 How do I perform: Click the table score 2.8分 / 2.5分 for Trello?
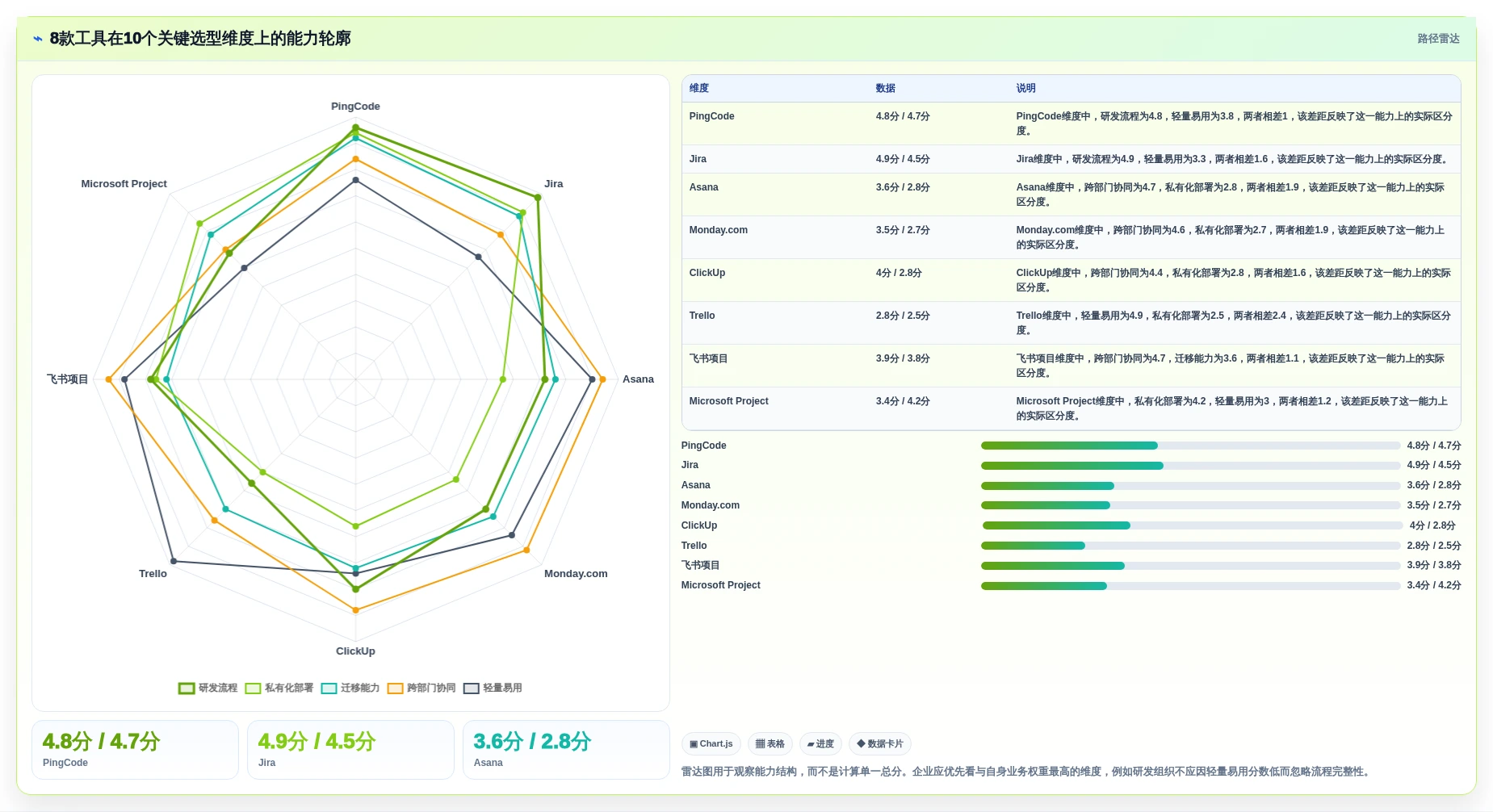pos(903,316)
